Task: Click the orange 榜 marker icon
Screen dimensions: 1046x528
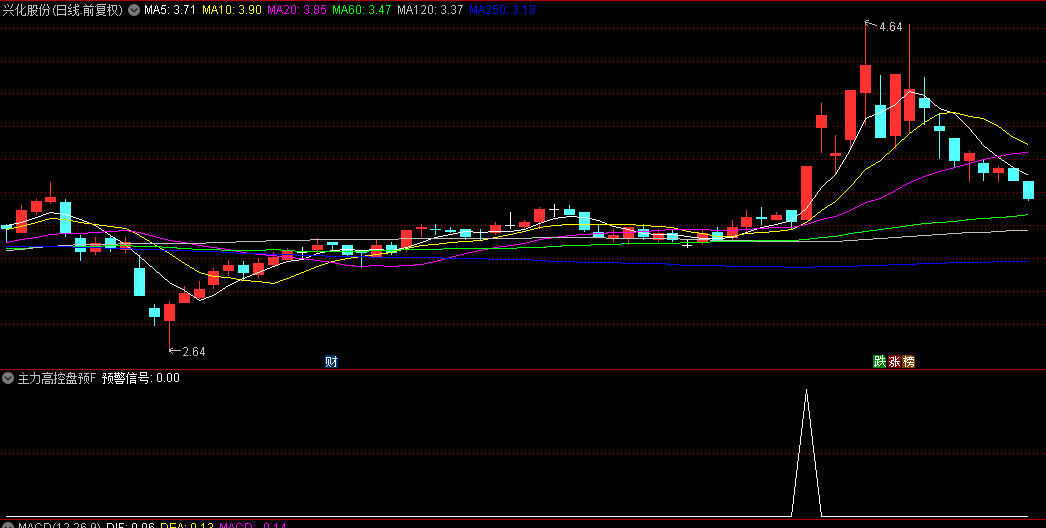Action: (908, 362)
